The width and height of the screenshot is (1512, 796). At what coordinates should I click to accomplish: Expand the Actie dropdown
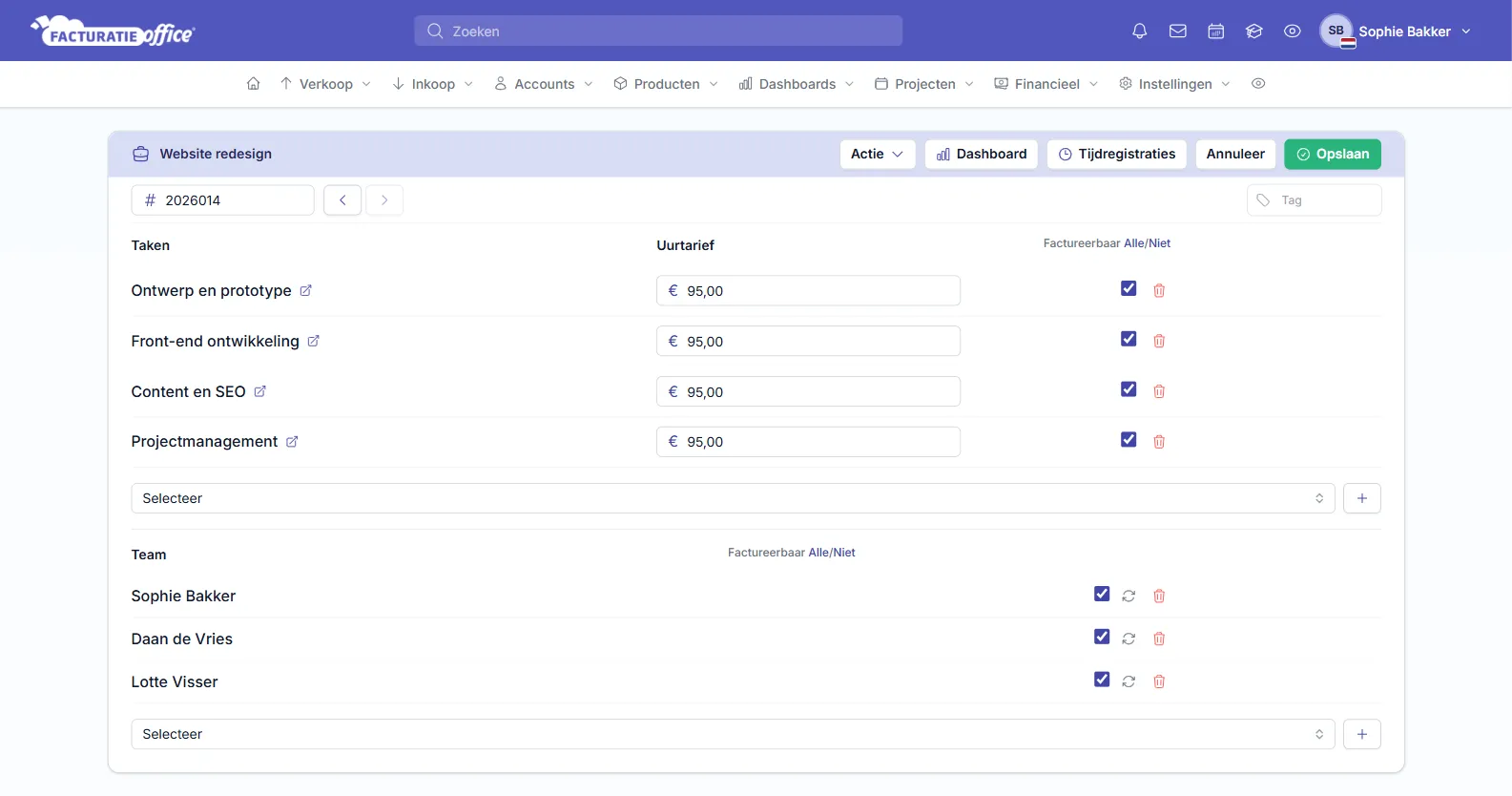pyautogui.click(x=877, y=154)
